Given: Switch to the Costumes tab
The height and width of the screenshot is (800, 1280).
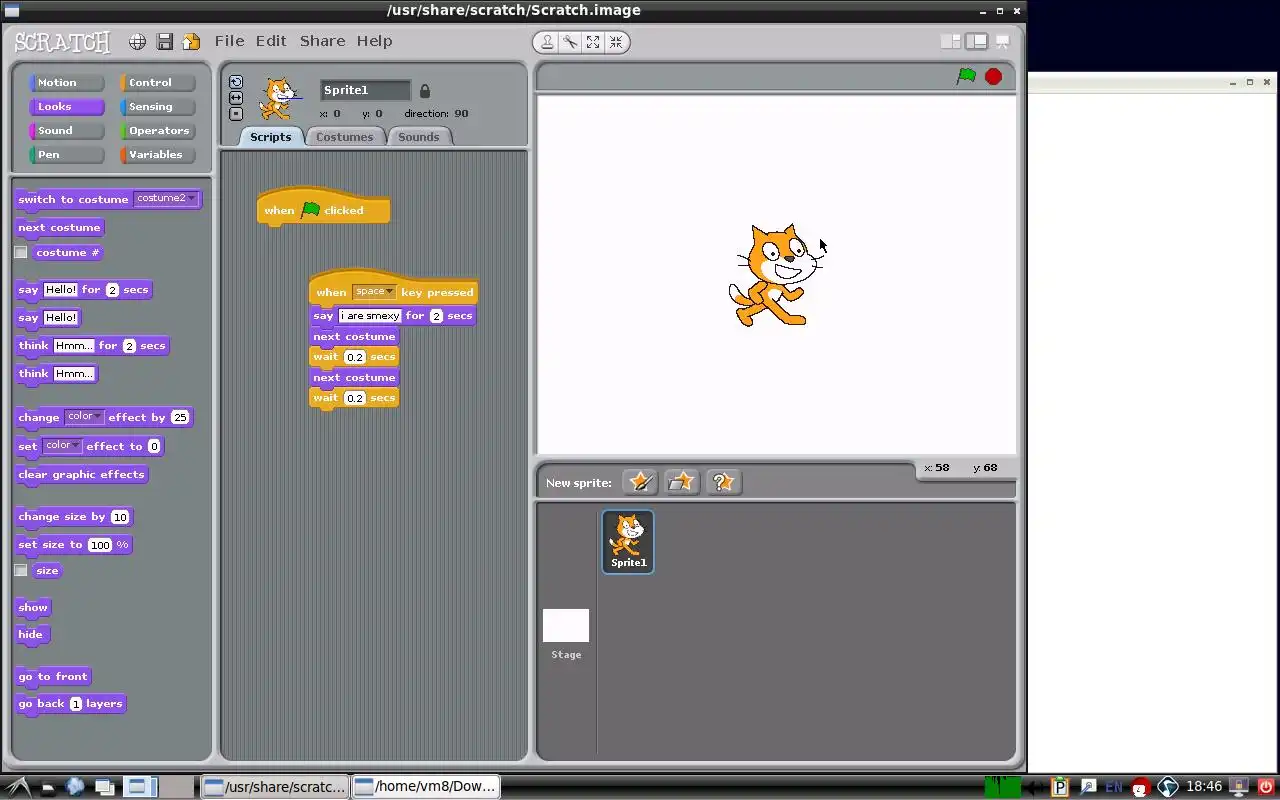Looking at the screenshot, I should 344,137.
